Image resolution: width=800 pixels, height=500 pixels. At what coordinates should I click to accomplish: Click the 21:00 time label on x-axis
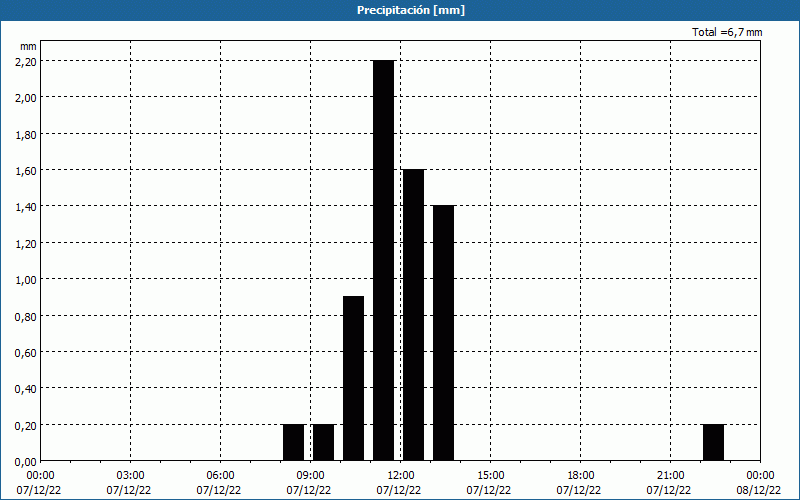point(670,476)
